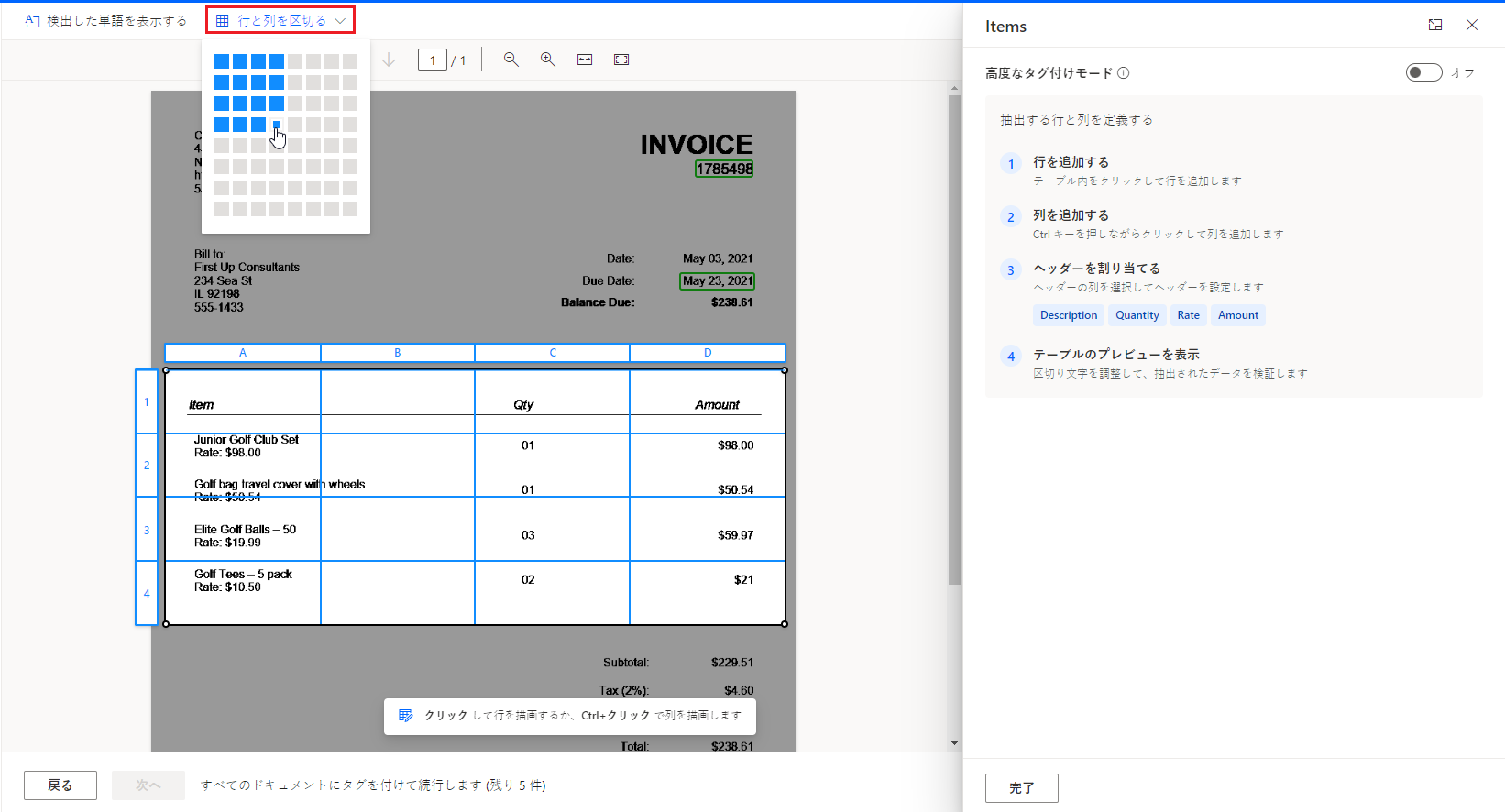Open the 行と列を区切る grid dropdown
Screen dimensions: 1505x812
point(280,20)
